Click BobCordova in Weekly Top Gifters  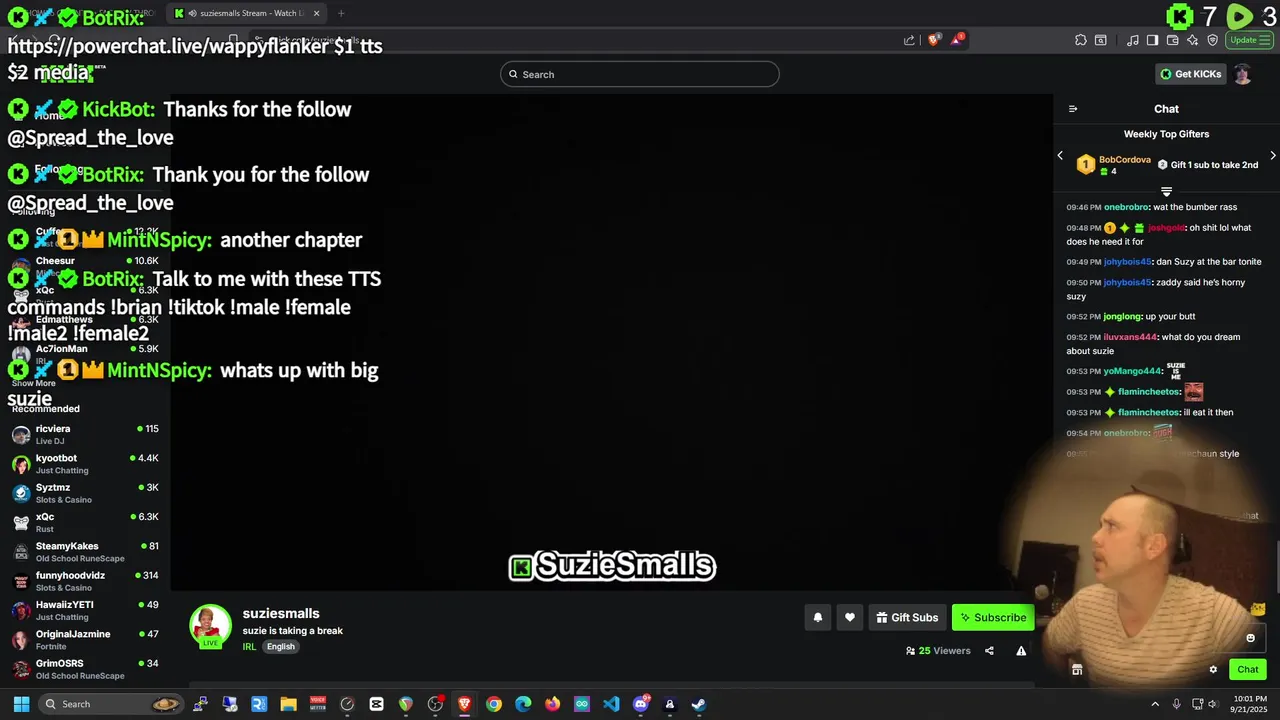(1124, 160)
